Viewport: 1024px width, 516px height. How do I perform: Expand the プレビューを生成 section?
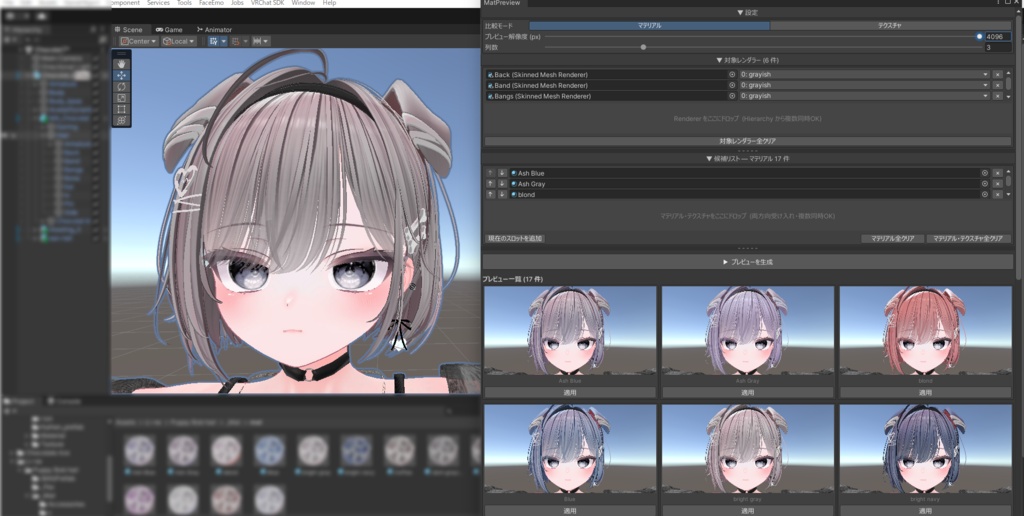click(747, 262)
